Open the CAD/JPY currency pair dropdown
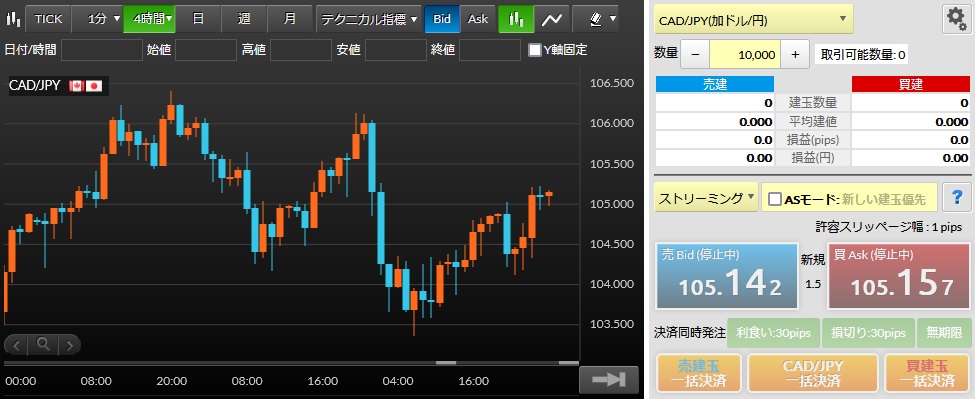 754,19
